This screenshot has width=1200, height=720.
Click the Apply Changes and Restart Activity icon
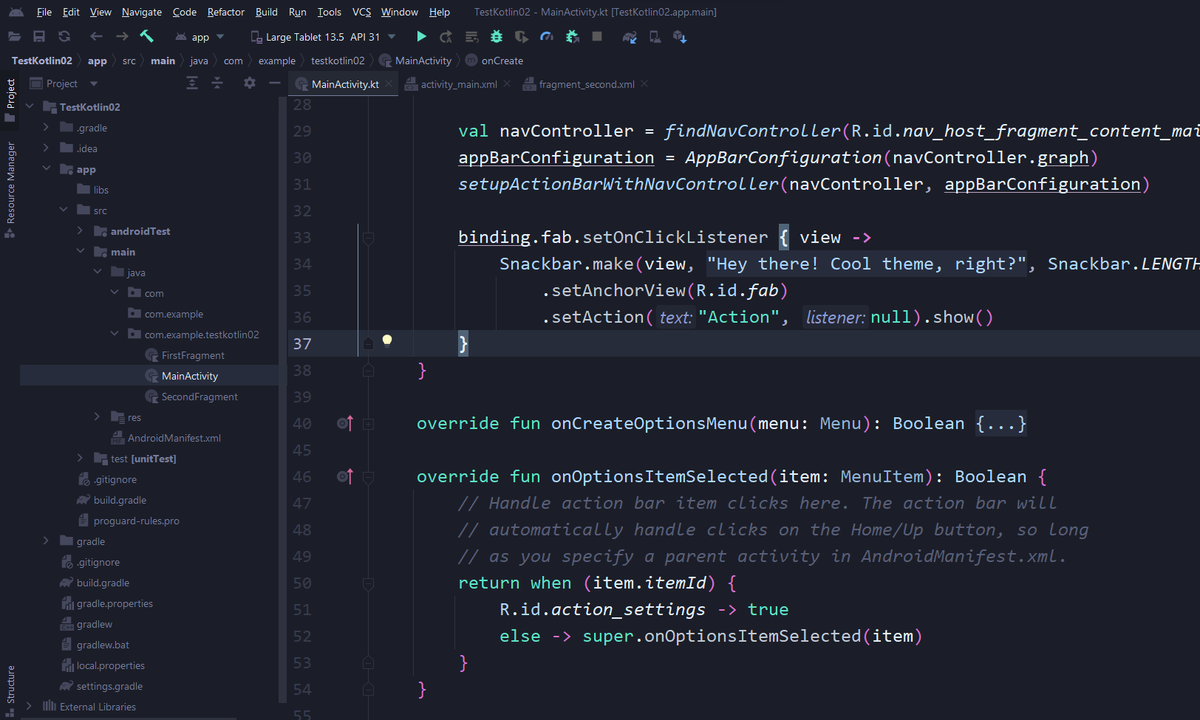pos(446,37)
